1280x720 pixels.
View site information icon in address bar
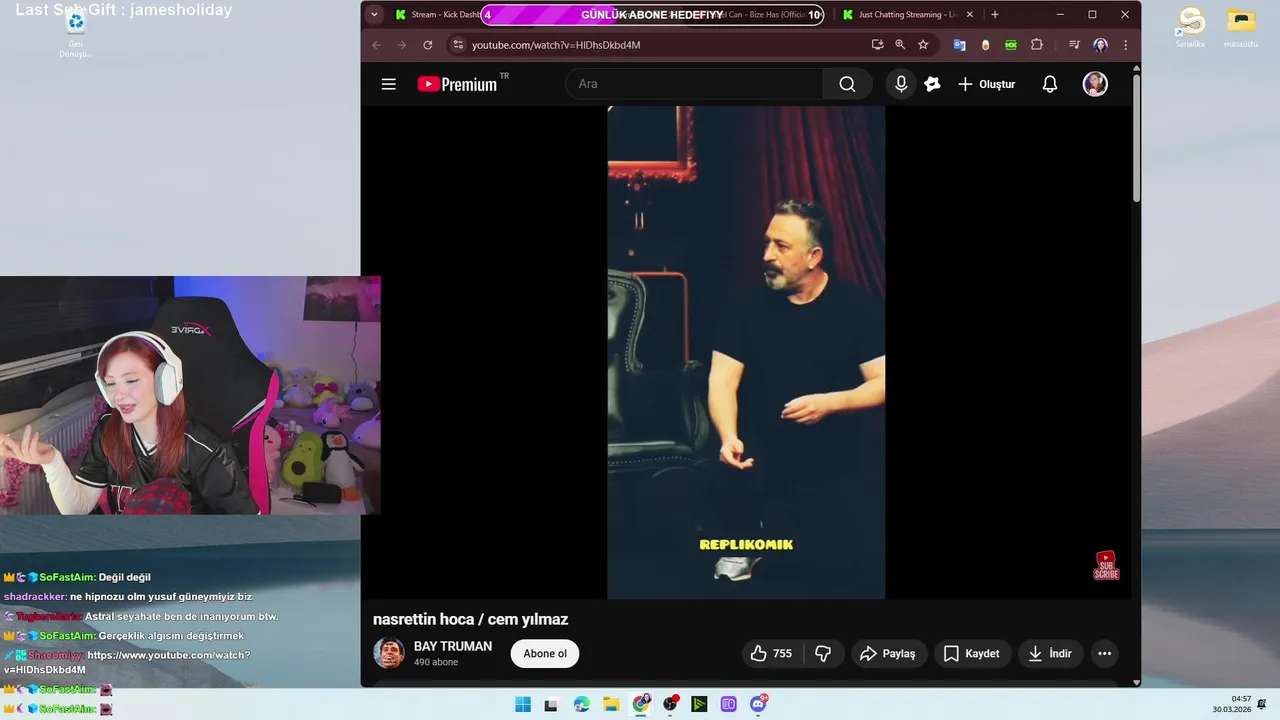[x=458, y=45]
